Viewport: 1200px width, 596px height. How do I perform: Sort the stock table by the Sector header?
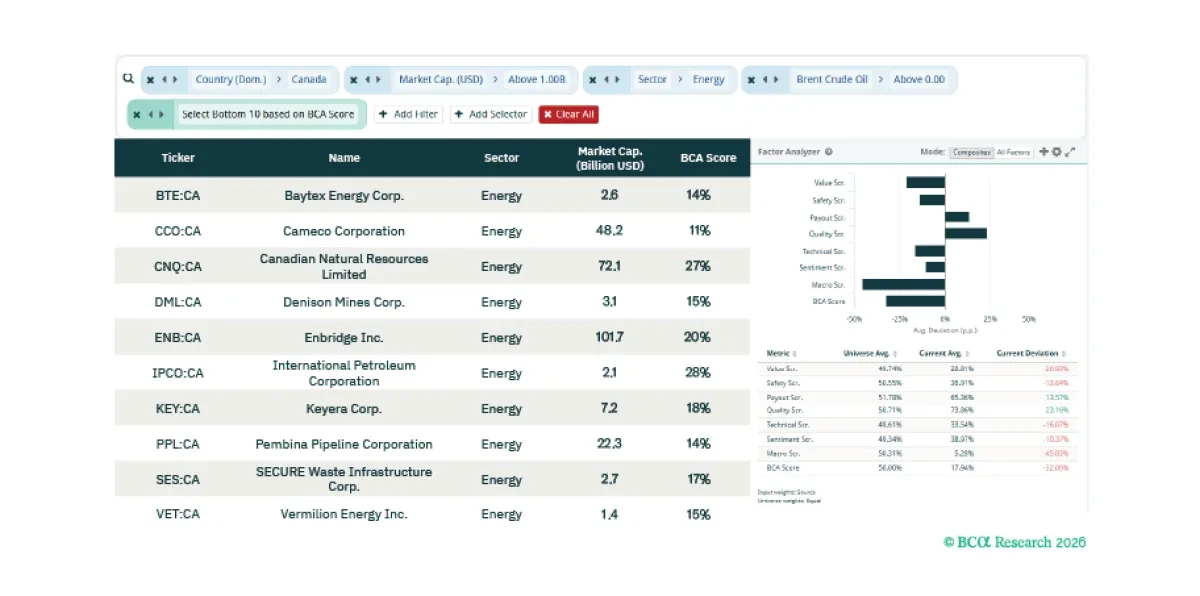point(502,158)
